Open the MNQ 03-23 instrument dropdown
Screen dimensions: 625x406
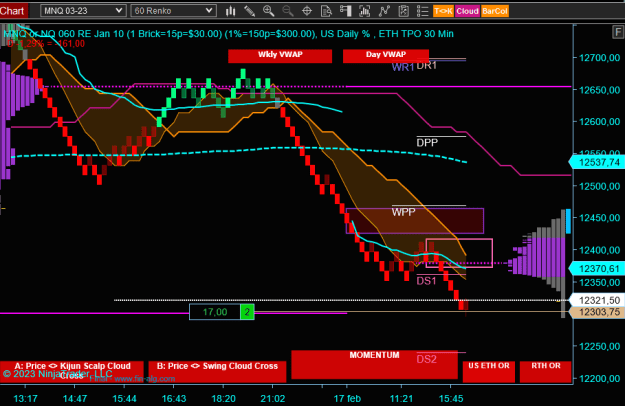83,11
